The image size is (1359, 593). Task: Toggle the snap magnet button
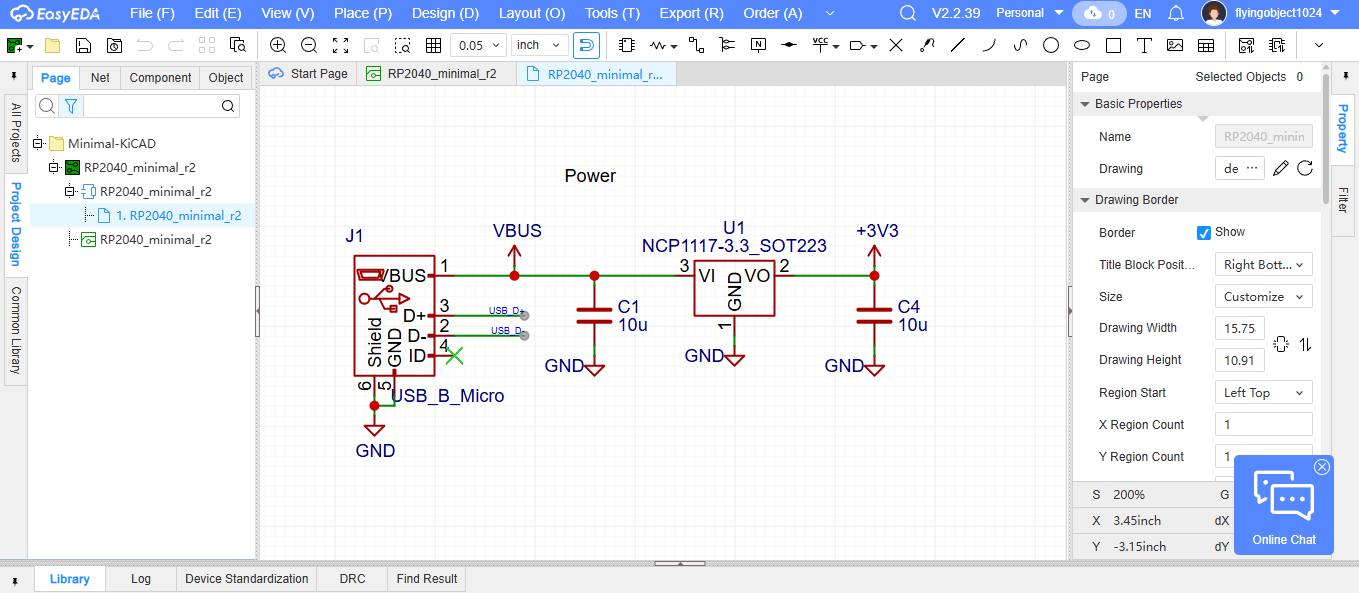tap(586, 45)
